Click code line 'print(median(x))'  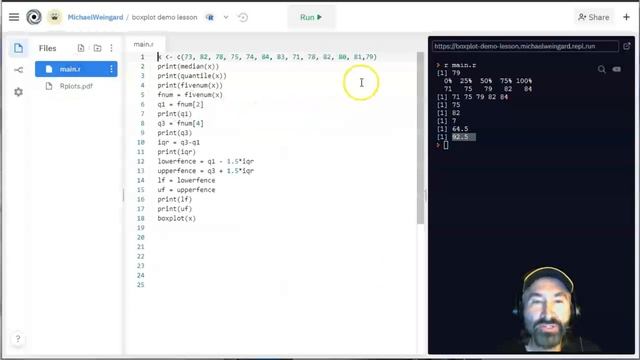tap(188, 66)
